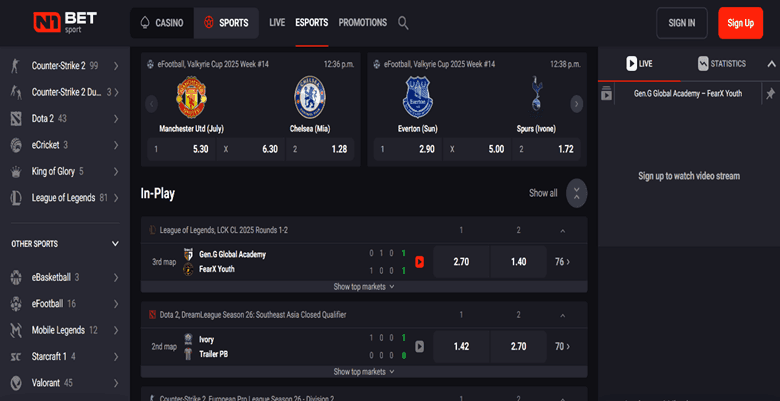
Task: Open the search magnifier icon
Action: point(403,22)
